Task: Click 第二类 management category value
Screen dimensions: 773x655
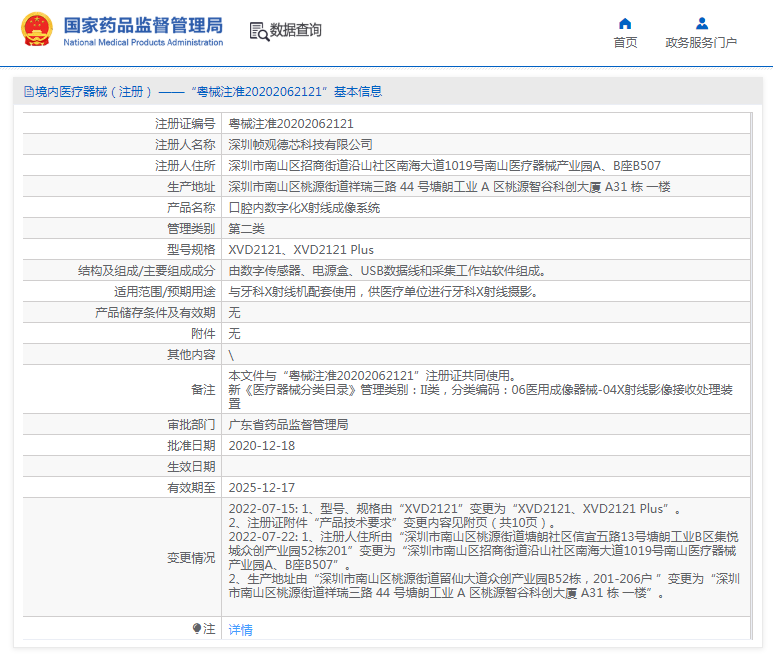Action: click(x=246, y=229)
